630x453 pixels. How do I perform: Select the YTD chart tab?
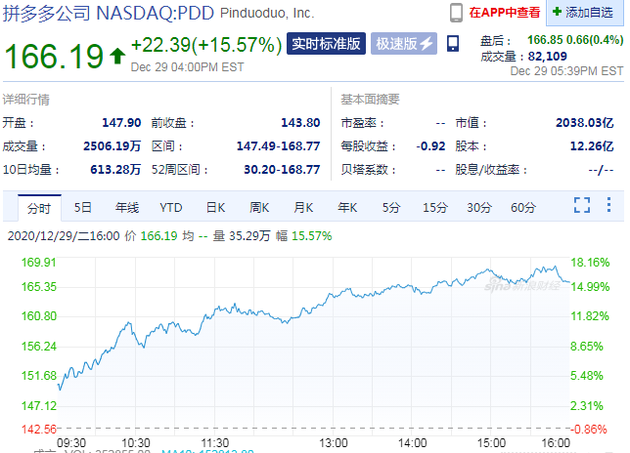click(x=171, y=207)
